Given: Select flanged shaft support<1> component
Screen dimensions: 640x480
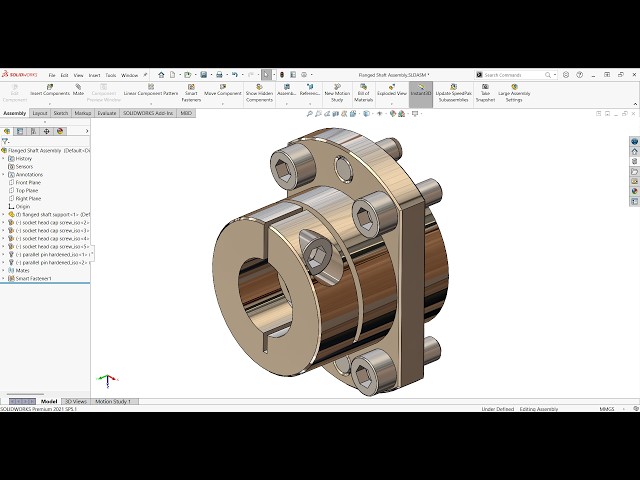Looking at the screenshot, I should 49,214.
